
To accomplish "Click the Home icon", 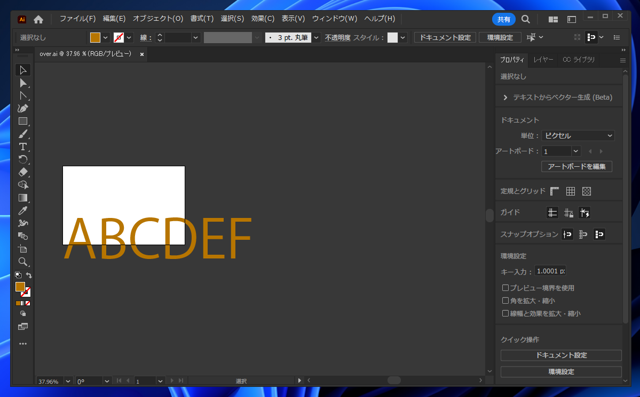I will [38, 19].
